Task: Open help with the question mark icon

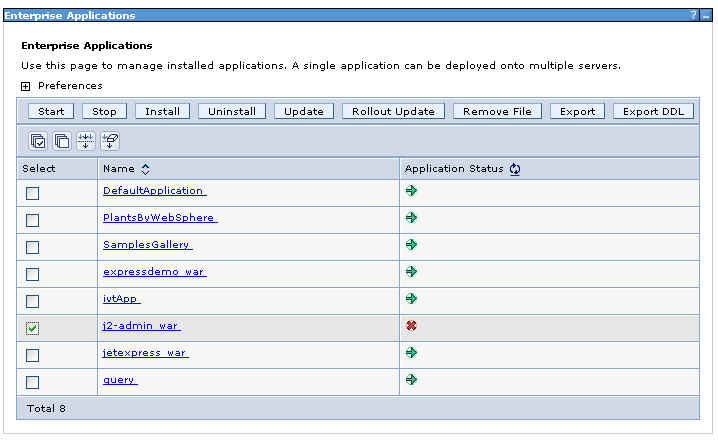Action: [x=693, y=16]
